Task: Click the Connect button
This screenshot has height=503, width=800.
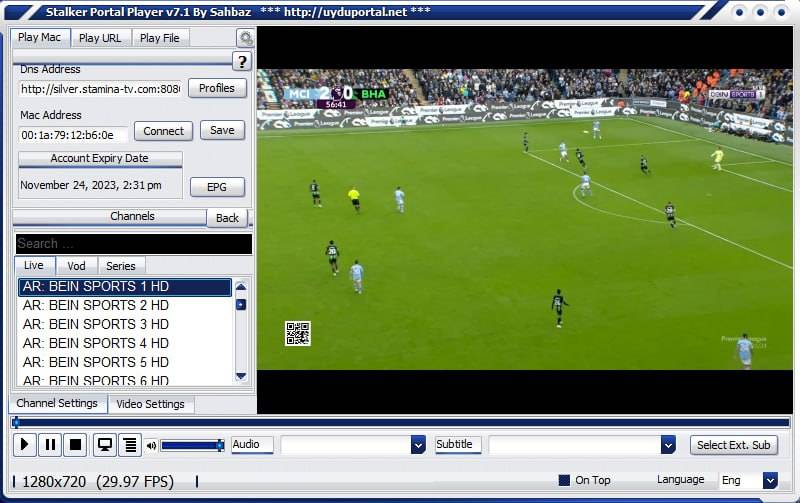Action: coord(163,131)
